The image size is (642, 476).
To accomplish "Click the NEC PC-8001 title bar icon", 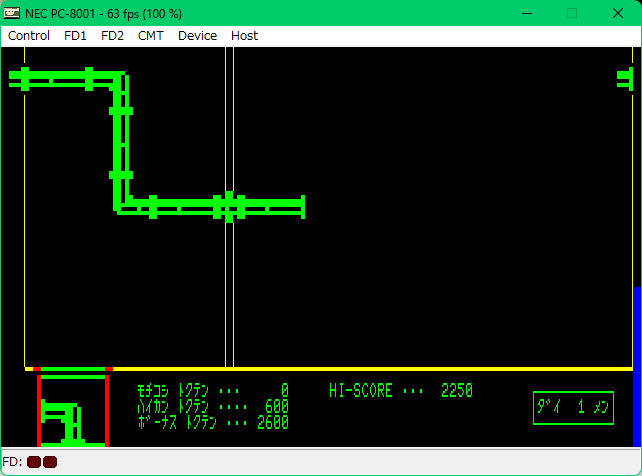I will click(11, 13).
